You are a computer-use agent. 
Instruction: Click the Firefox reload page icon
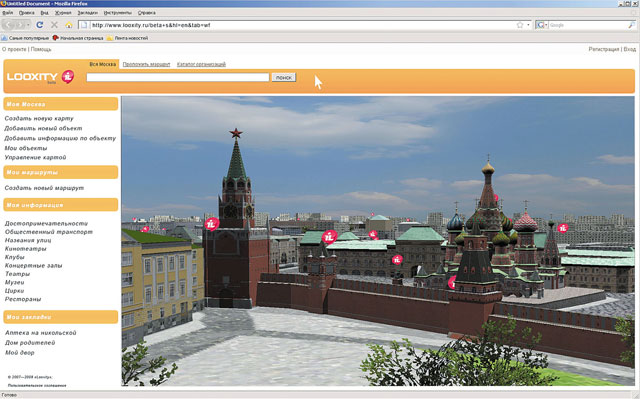tap(40, 25)
